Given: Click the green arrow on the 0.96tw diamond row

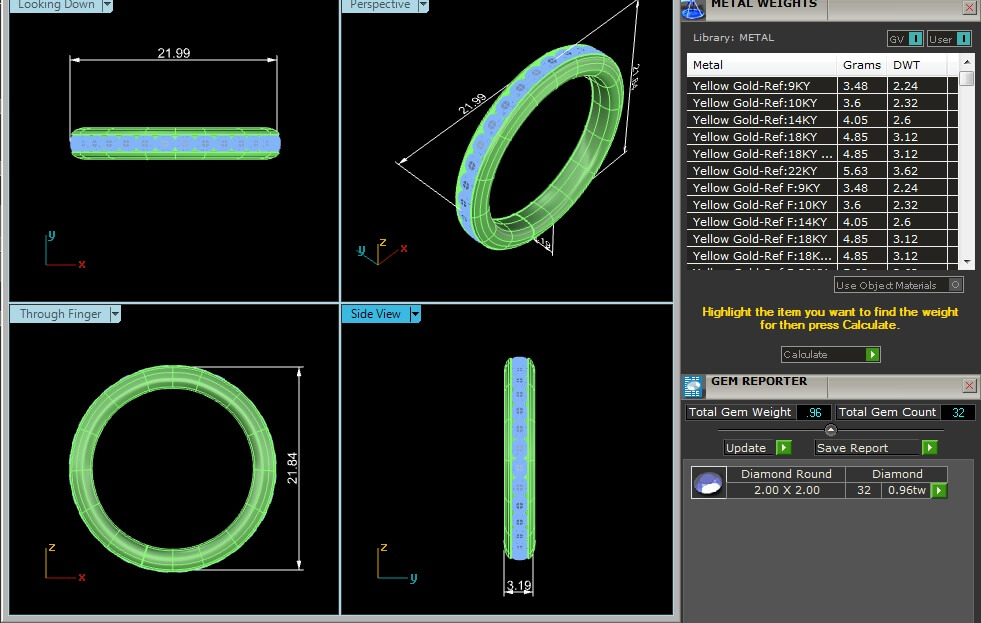Looking at the screenshot, I should pyautogui.click(x=938, y=490).
